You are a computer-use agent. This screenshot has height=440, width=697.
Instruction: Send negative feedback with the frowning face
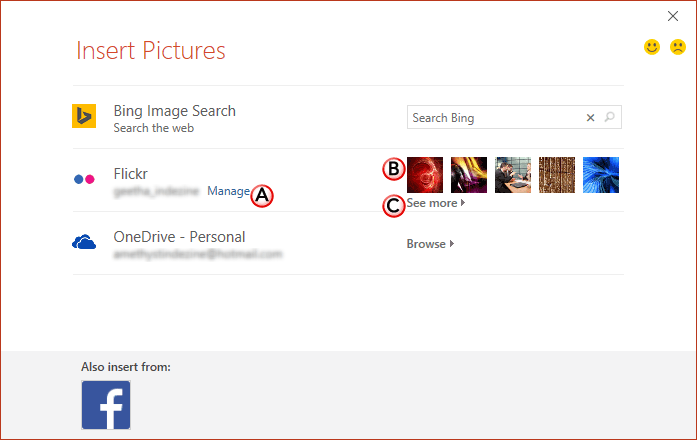[678, 47]
